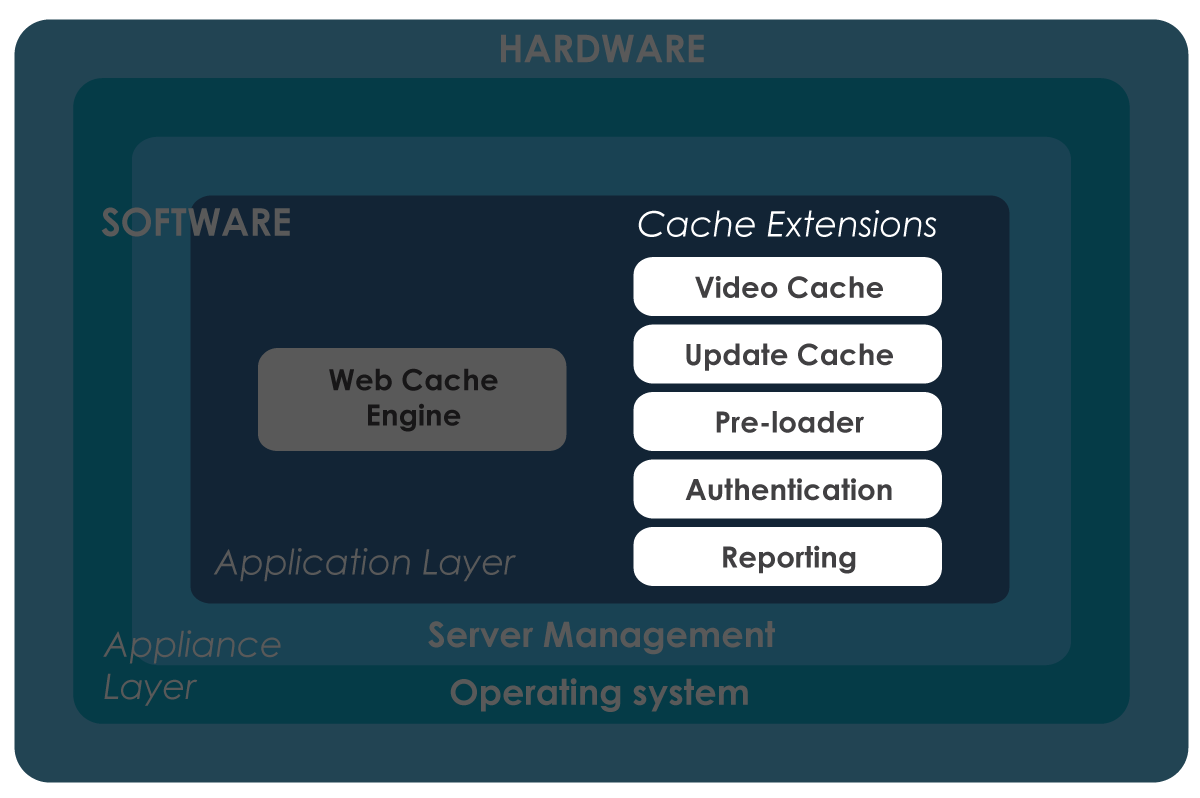Viewport: 1200px width, 798px height.
Task: Click the Application Layer label
Action: pyautogui.click(x=365, y=563)
